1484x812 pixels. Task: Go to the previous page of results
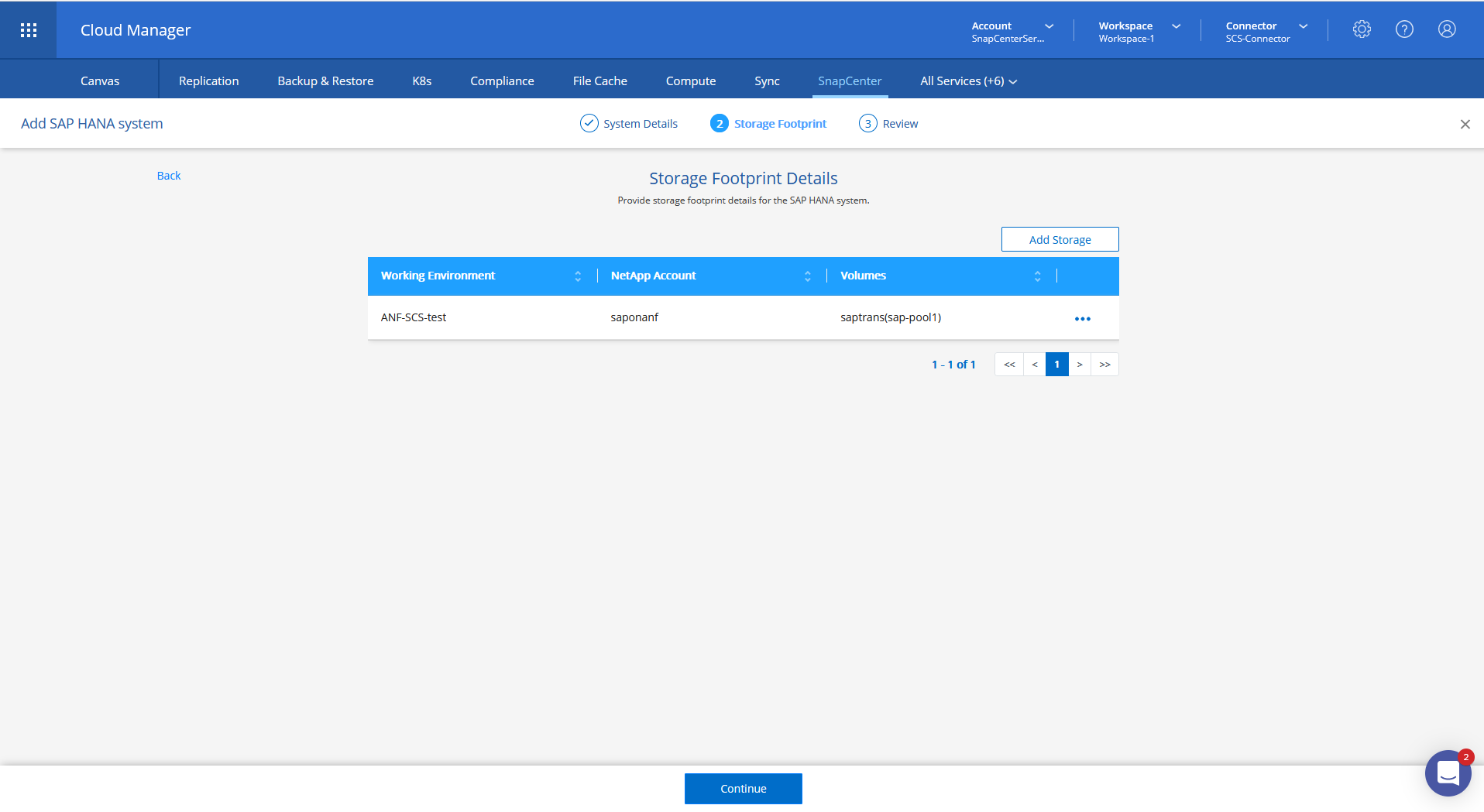point(1035,365)
